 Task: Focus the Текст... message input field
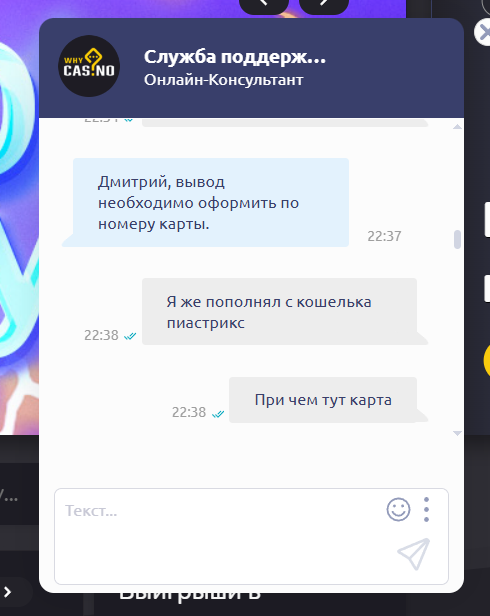click(220, 536)
